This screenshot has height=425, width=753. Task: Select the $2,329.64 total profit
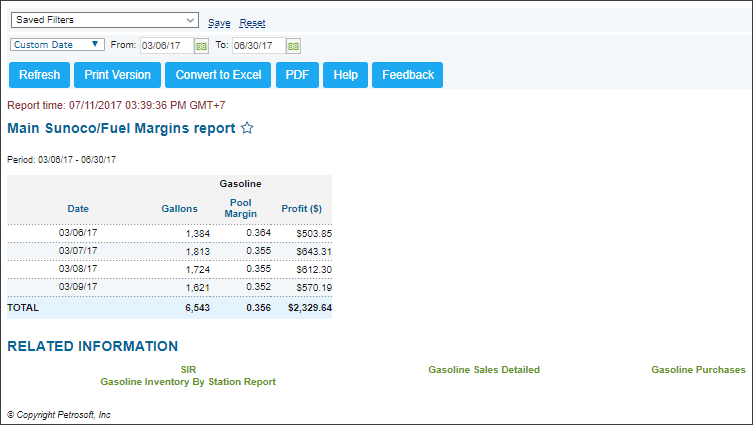[x=310, y=308]
